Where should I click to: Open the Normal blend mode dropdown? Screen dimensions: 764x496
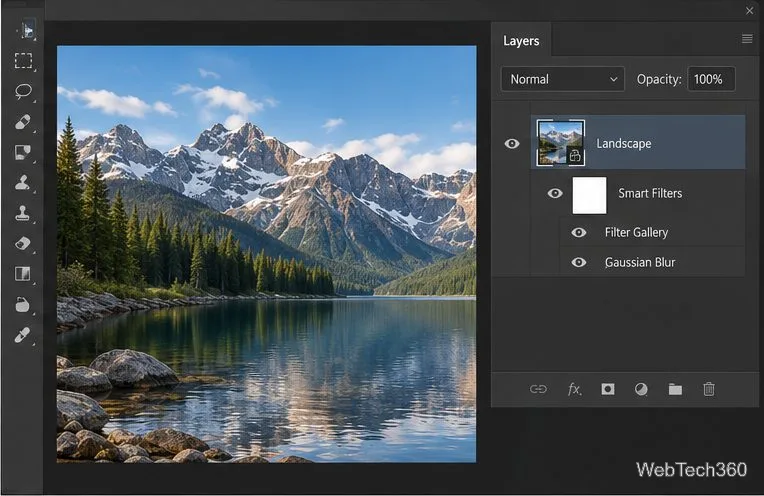point(563,79)
